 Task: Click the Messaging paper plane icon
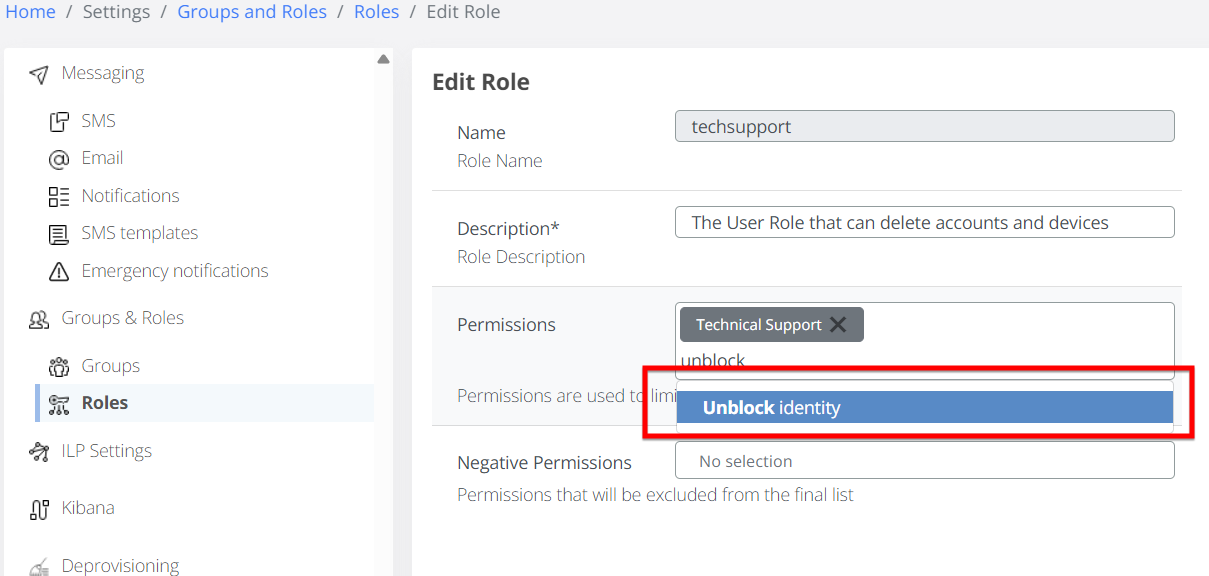pos(39,74)
